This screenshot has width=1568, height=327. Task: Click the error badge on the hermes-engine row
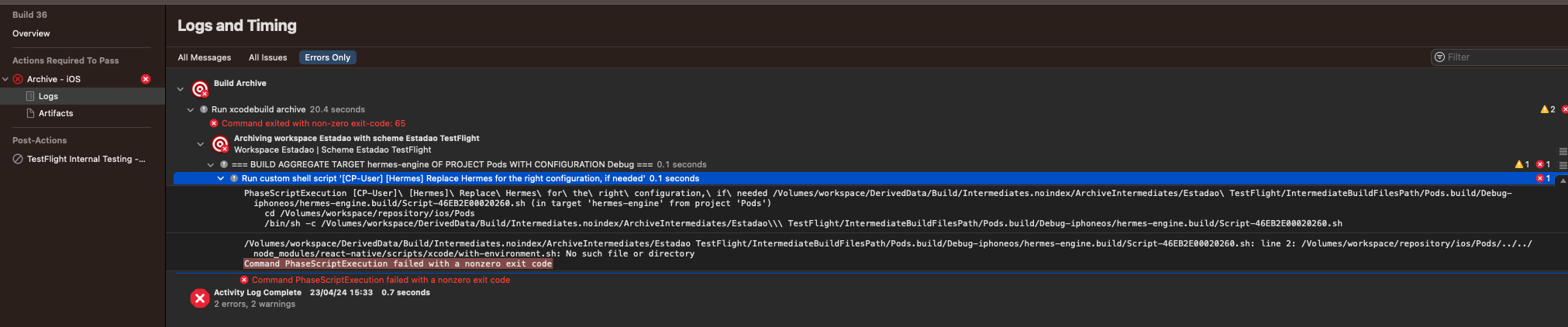[1541, 164]
